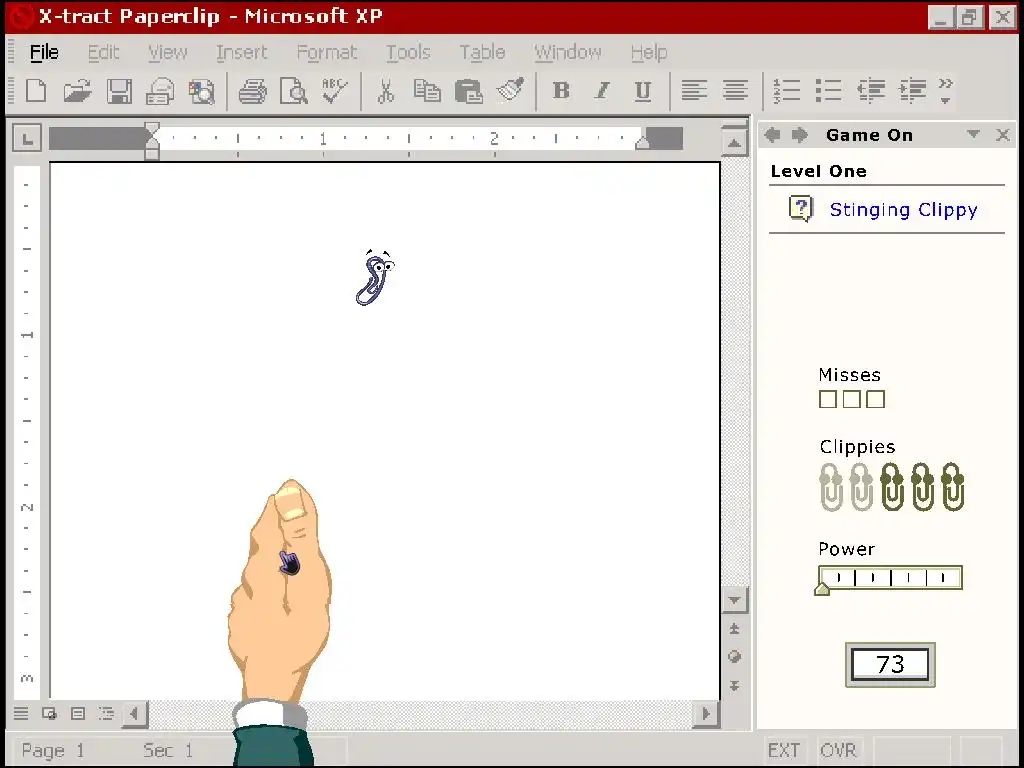Viewport: 1024px width, 768px height.
Task: Toggle the numbered list
Action: pos(786,91)
